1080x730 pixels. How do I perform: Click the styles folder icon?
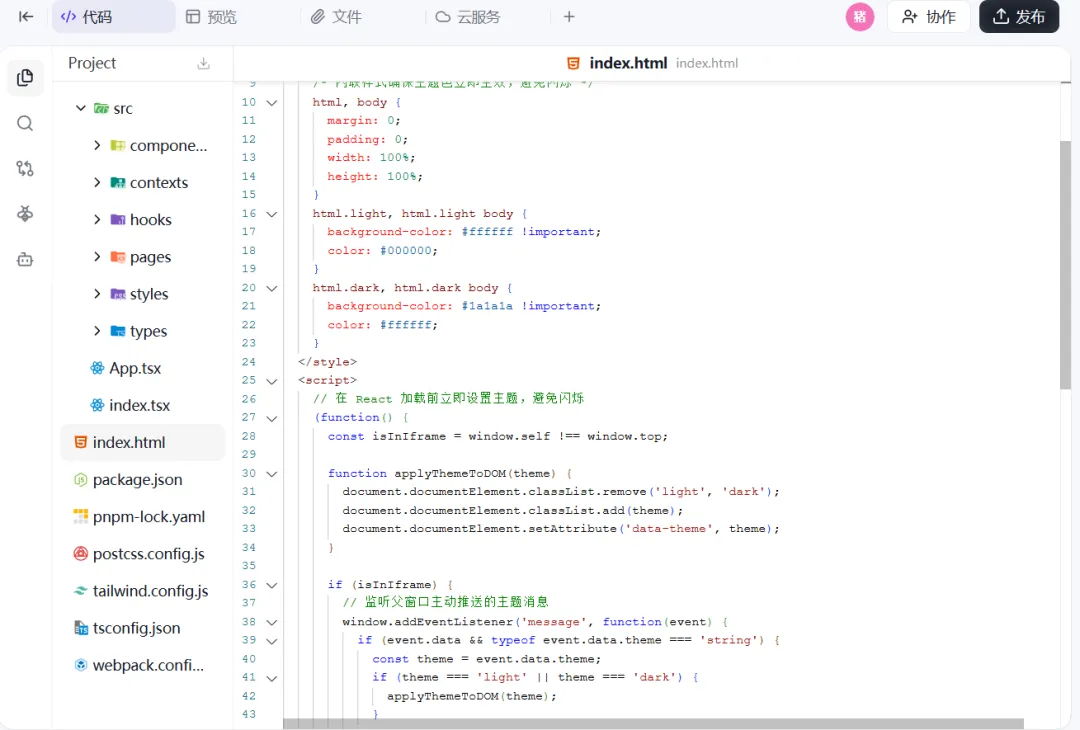pyautogui.click(x=118, y=294)
